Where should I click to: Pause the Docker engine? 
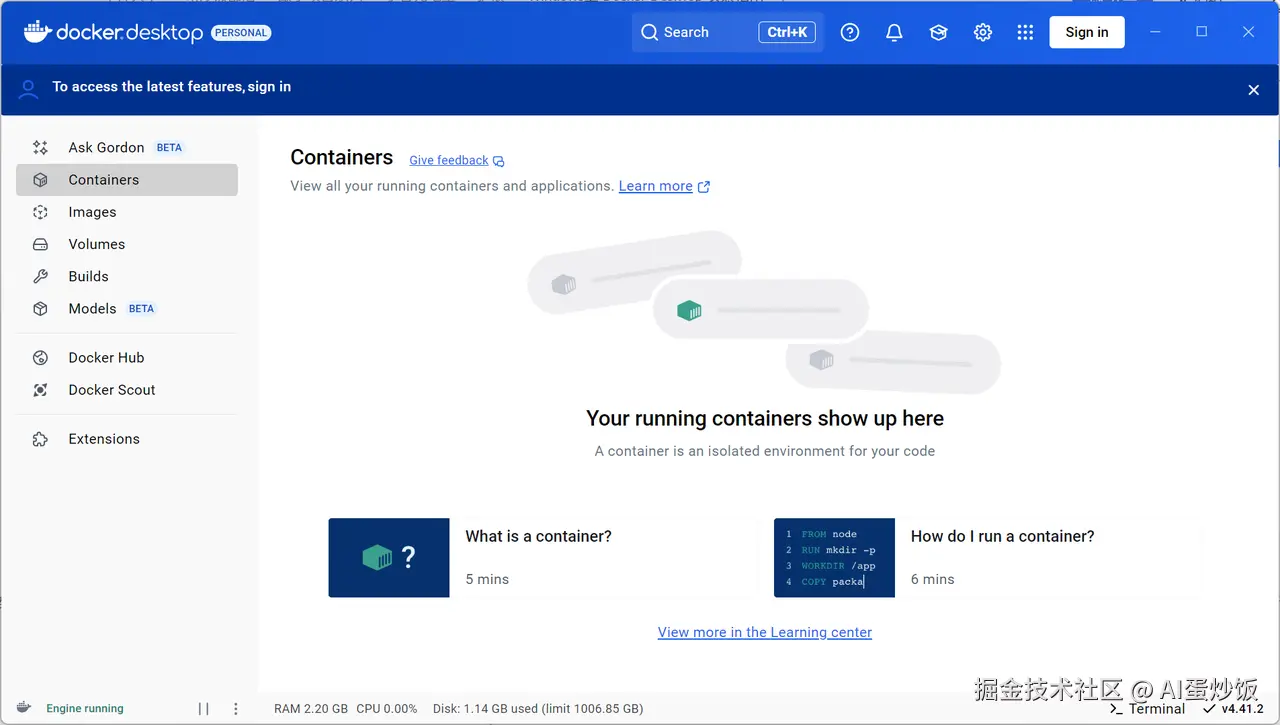204,709
